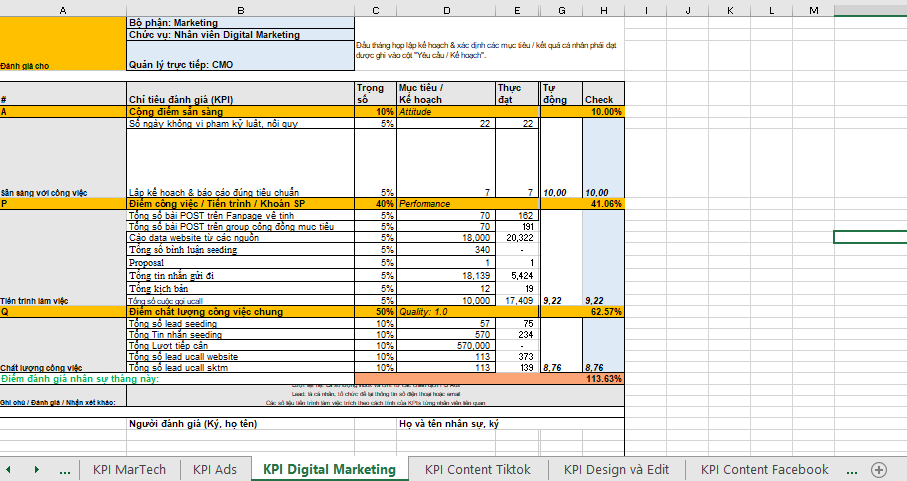907x481 pixels.
Task: Select column M header
Action: (x=813, y=9)
